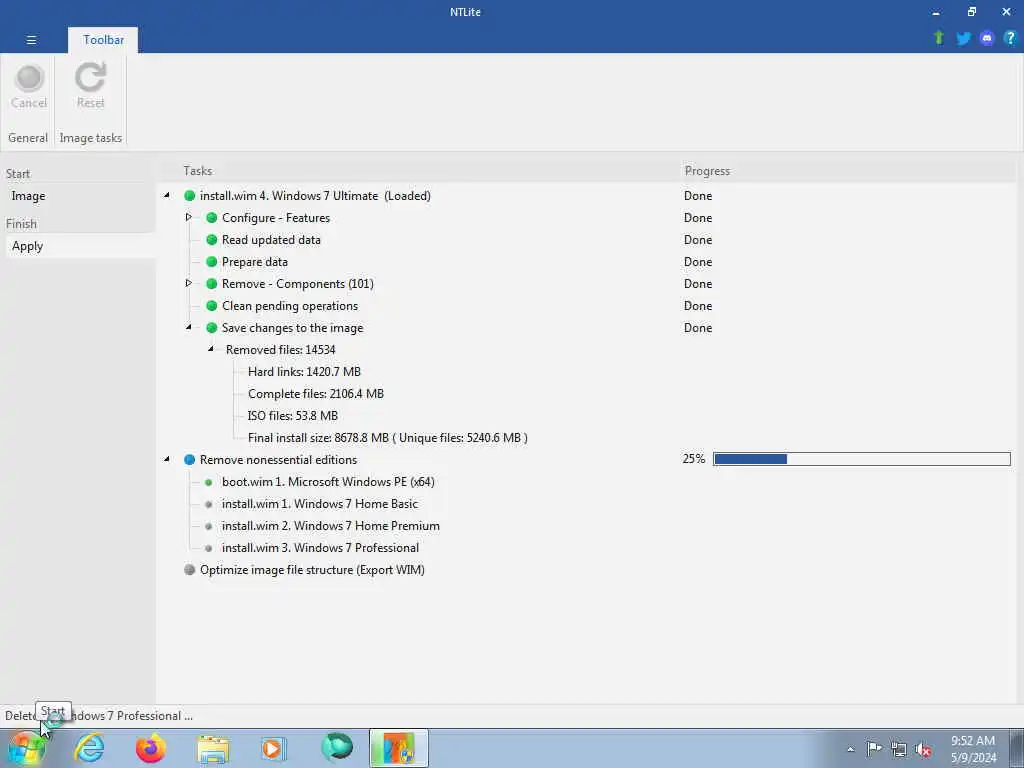Select the Toolbar tab
The image size is (1024, 768).
pos(103,40)
